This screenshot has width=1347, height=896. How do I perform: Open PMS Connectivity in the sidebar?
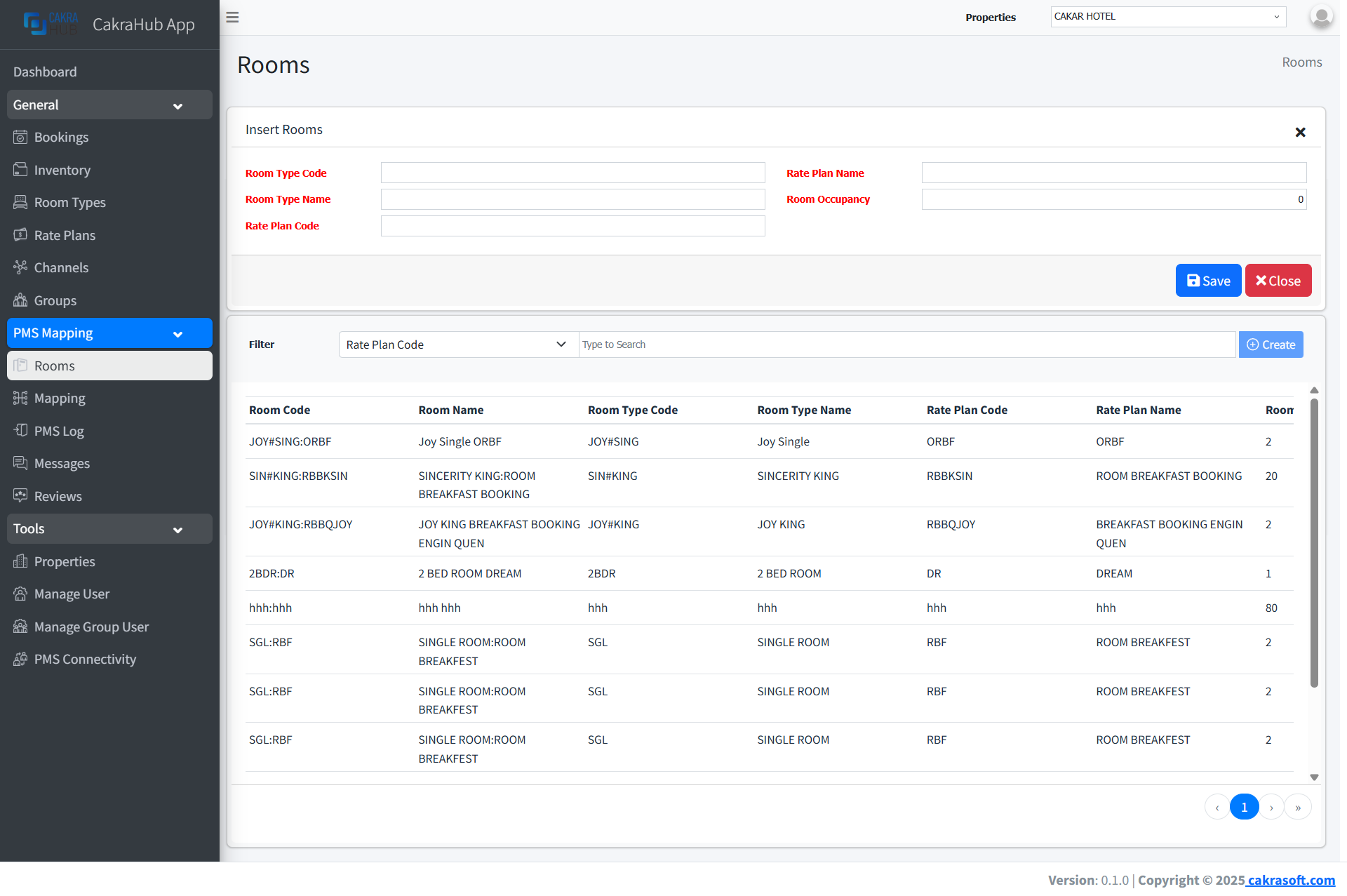(85, 659)
